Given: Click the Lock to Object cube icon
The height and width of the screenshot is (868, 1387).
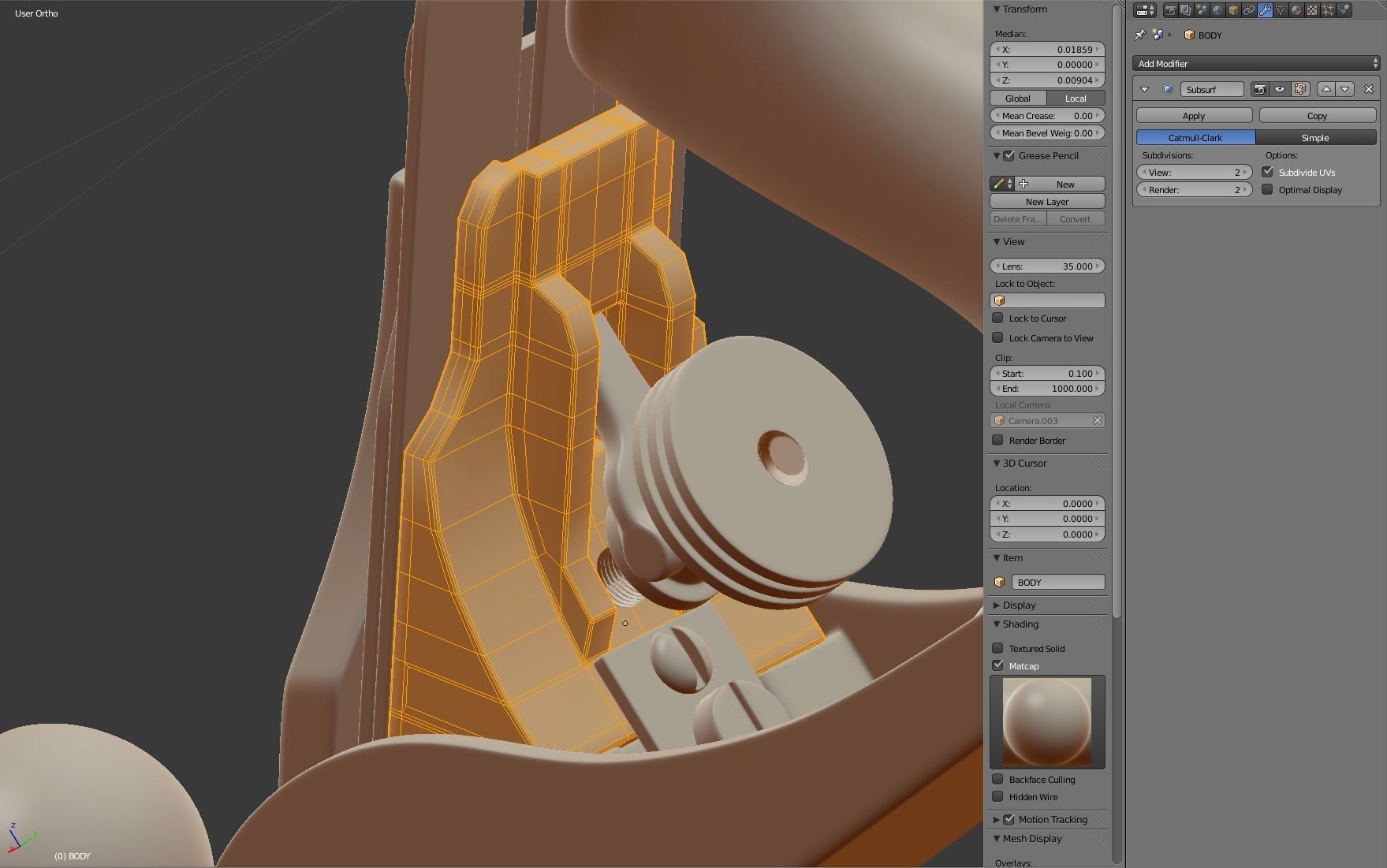Looking at the screenshot, I should [1000, 300].
